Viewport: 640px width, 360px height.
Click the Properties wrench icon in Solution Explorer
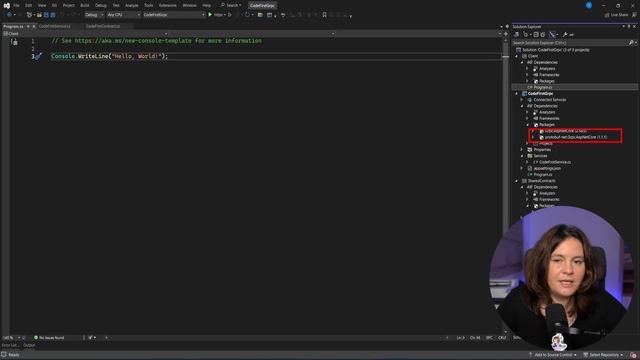click(565, 35)
